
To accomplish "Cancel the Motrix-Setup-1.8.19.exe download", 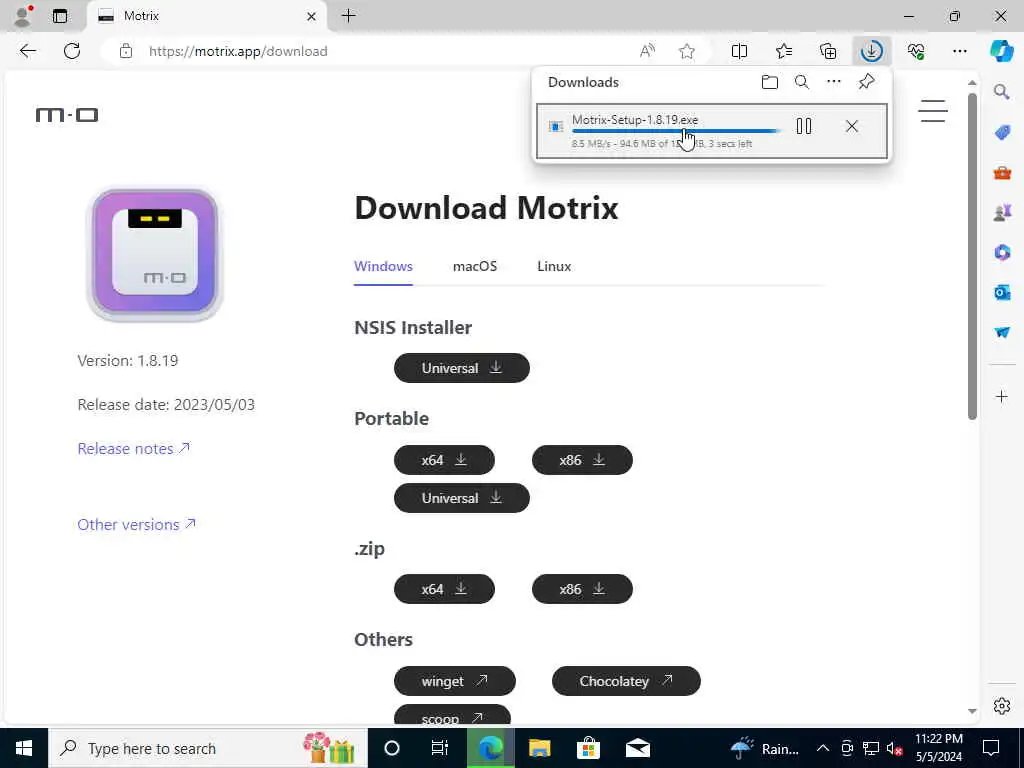I will 852,126.
